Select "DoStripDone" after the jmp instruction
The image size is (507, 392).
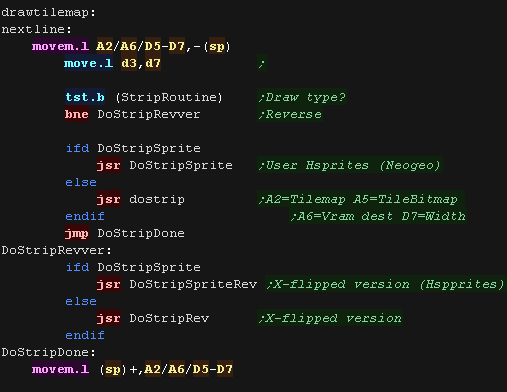pyautogui.click(x=141, y=233)
